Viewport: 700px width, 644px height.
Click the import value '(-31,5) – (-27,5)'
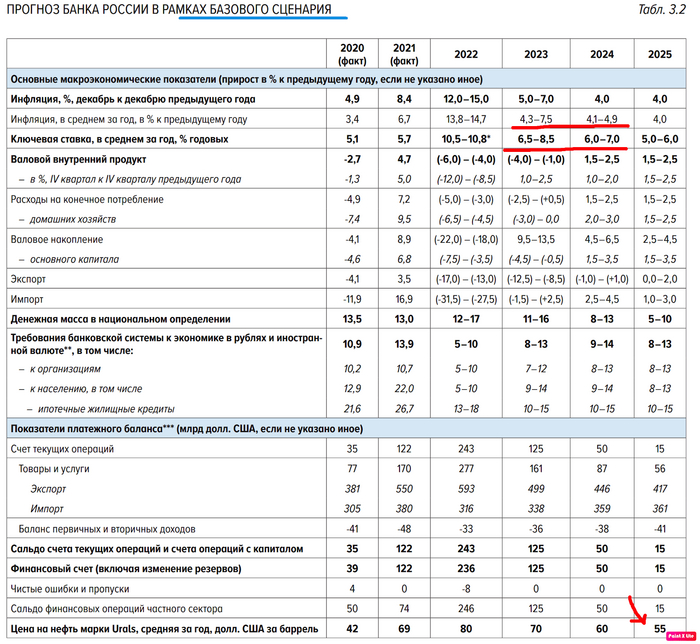click(x=466, y=299)
